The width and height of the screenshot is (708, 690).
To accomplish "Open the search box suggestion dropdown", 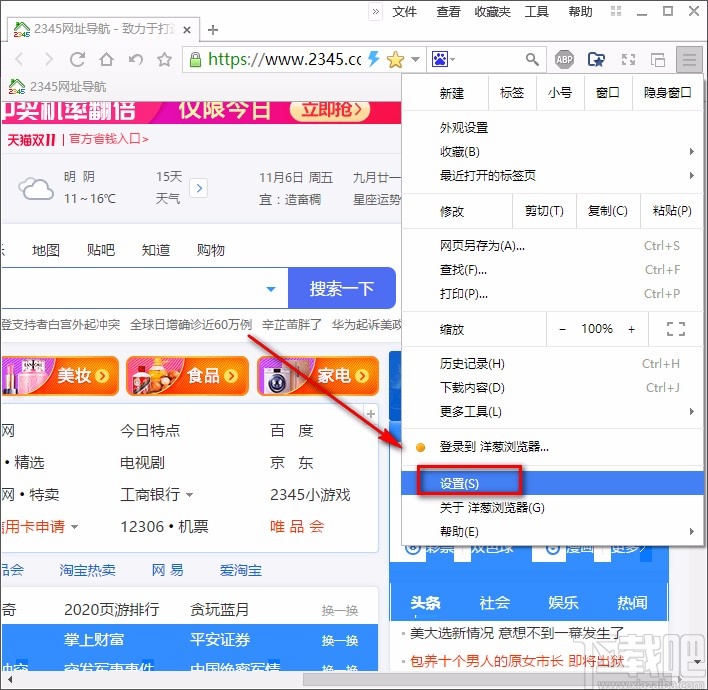I will (x=271, y=289).
